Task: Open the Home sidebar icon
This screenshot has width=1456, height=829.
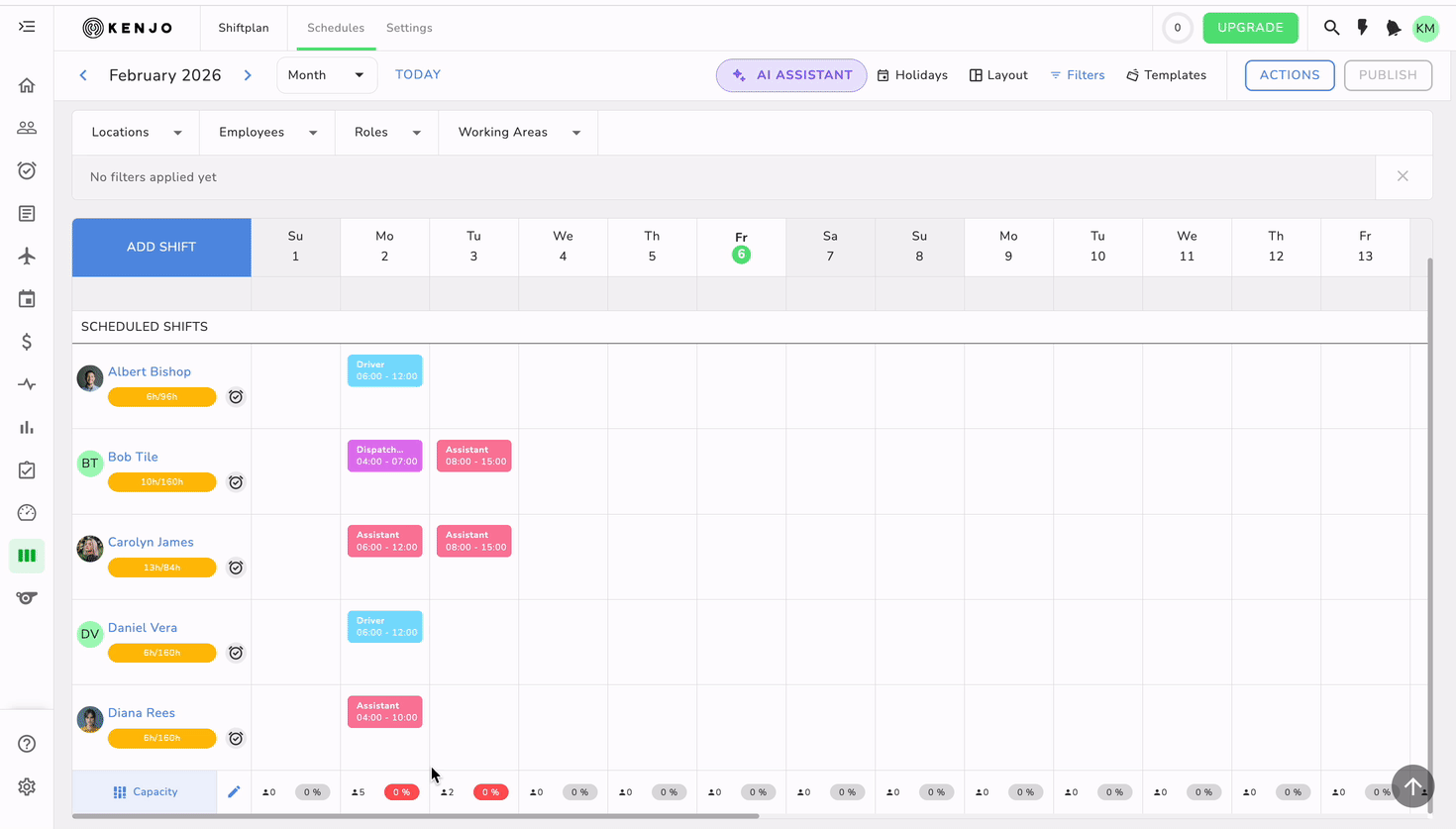Action: (x=27, y=85)
